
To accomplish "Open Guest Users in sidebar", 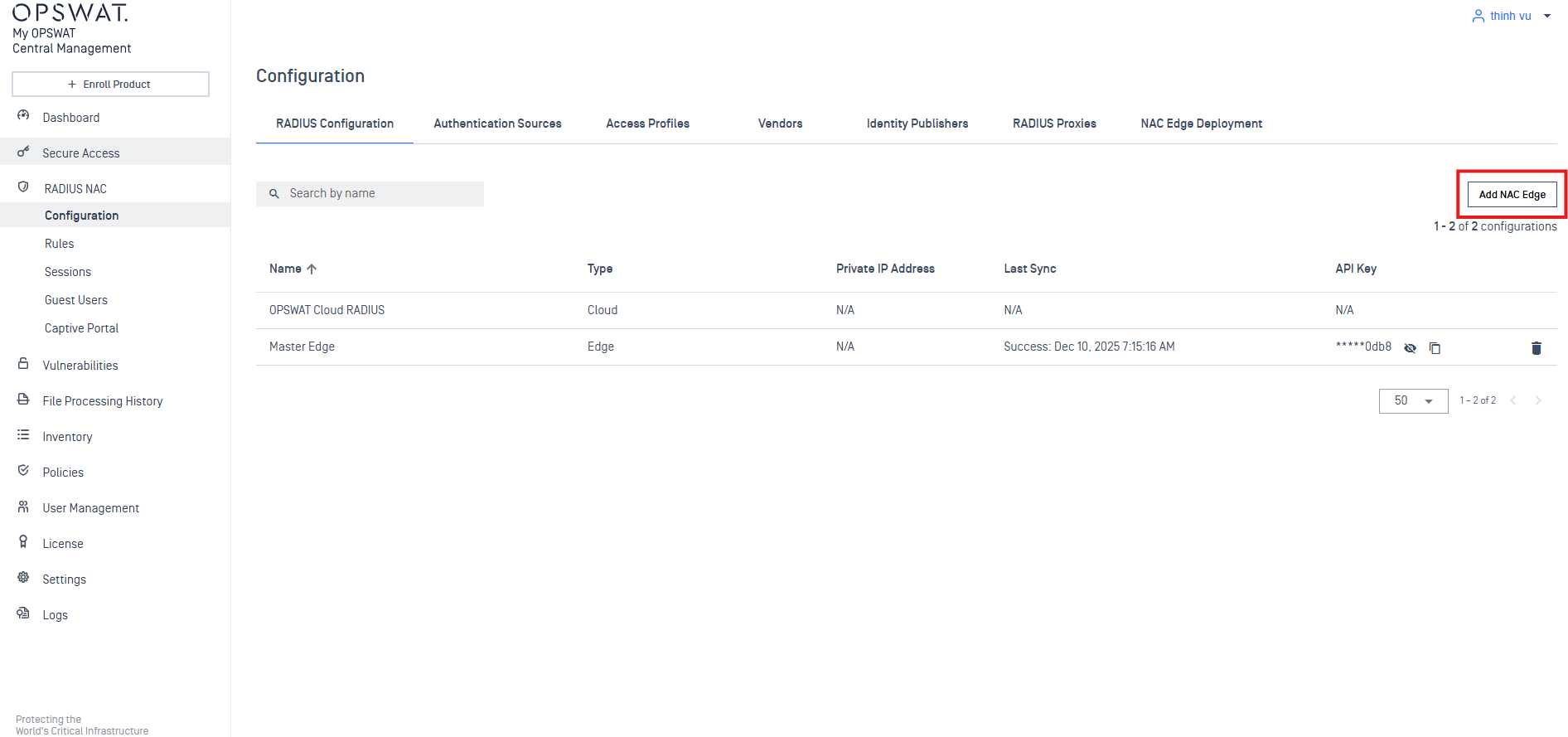I will (x=76, y=300).
